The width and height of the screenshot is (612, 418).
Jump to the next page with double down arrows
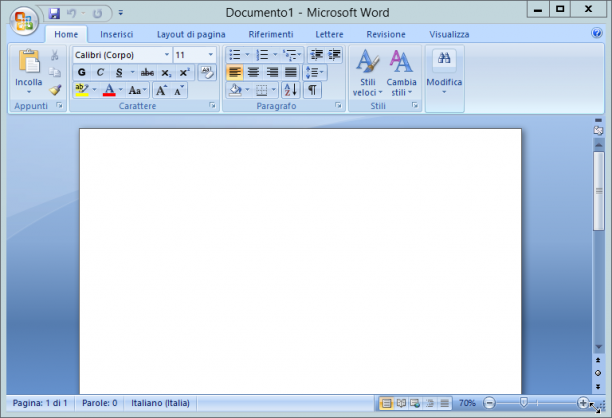click(x=598, y=387)
